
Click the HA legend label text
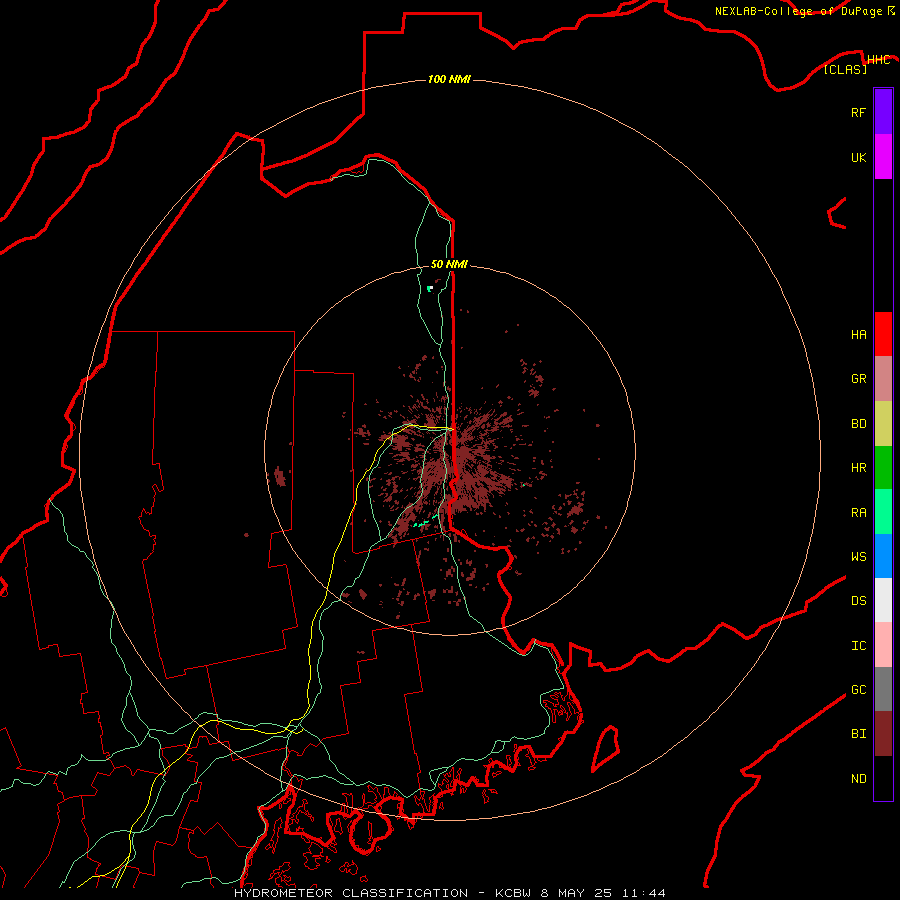859,335
